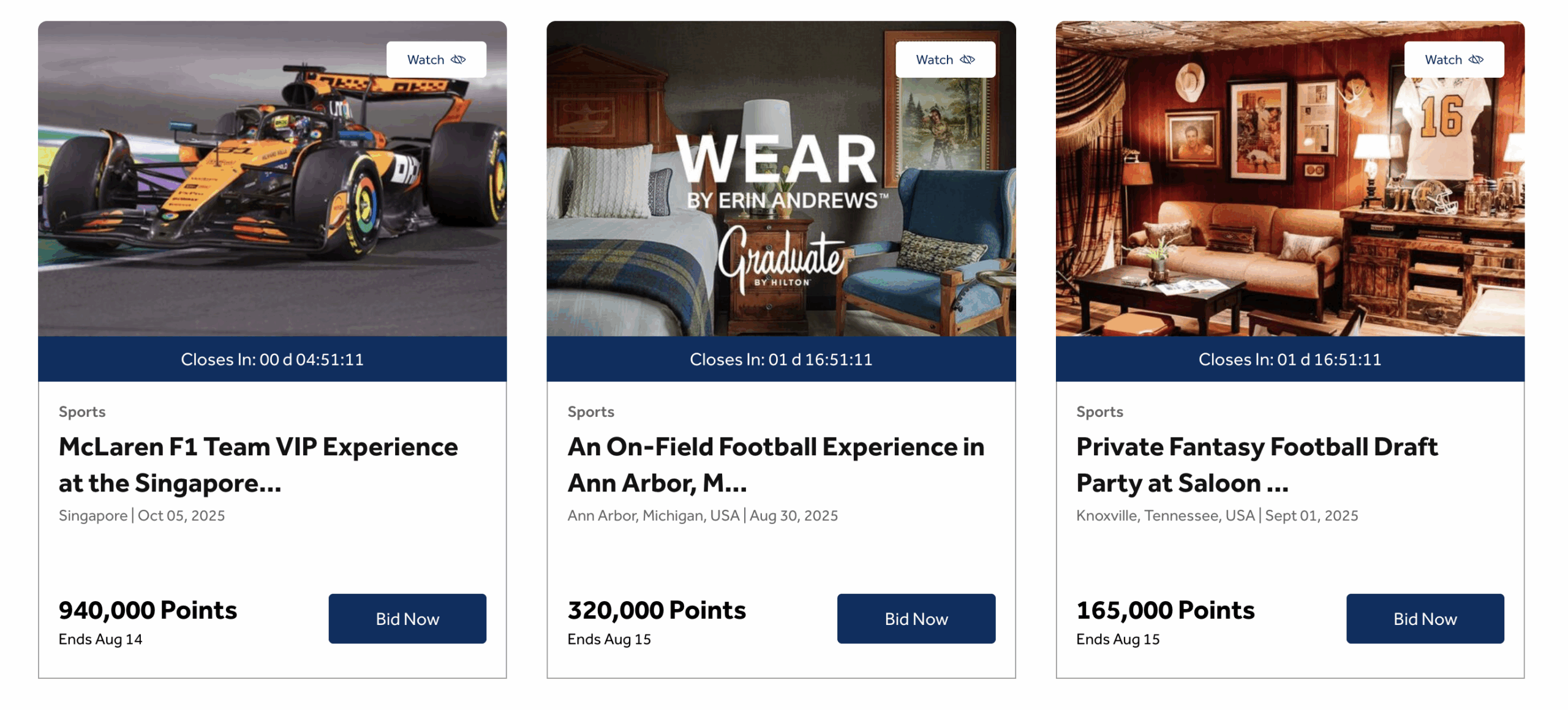Watch the McLaren F1 Team VIP auction
Image resolution: width=1568 pixels, height=710 pixels.
pyautogui.click(x=437, y=59)
